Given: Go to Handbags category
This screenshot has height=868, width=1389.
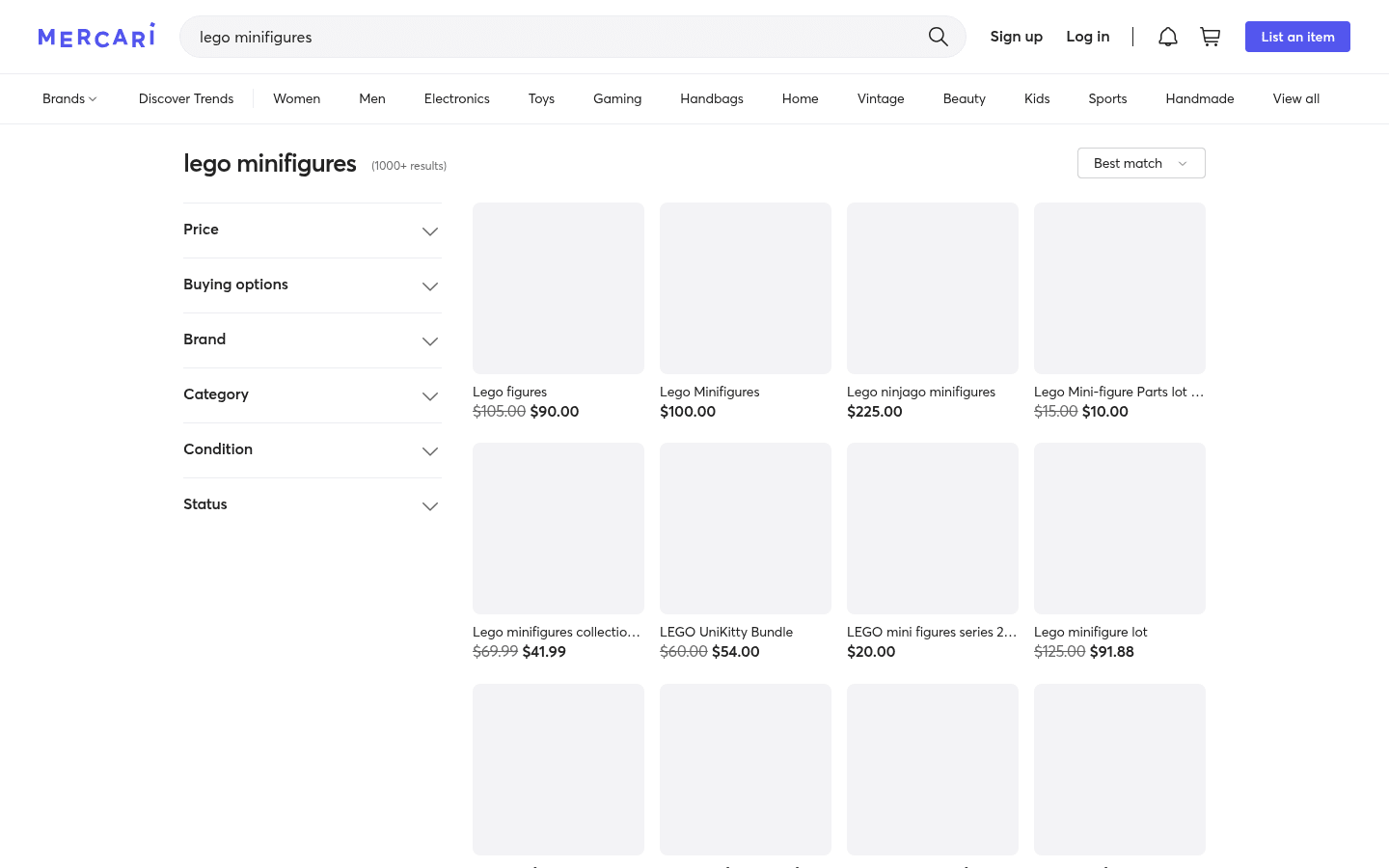Looking at the screenshot, I should [x=712, y=98].
